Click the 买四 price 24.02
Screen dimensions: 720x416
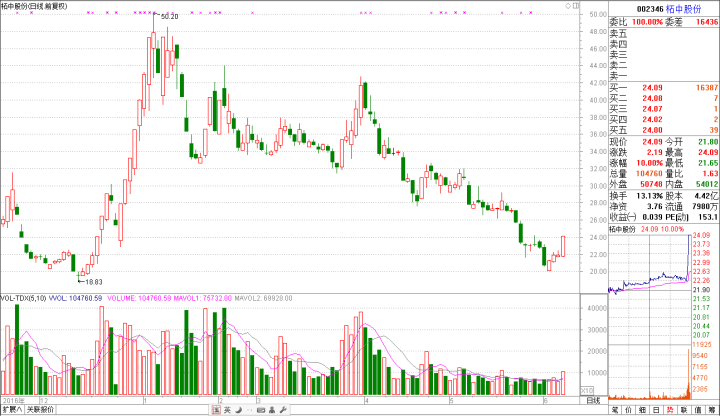point(652,119)
